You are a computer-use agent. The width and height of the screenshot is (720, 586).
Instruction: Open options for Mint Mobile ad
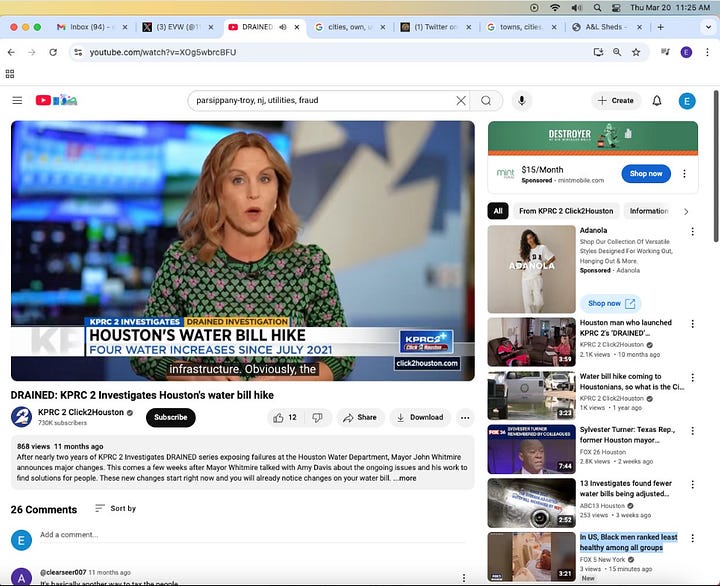coord(684,174)
